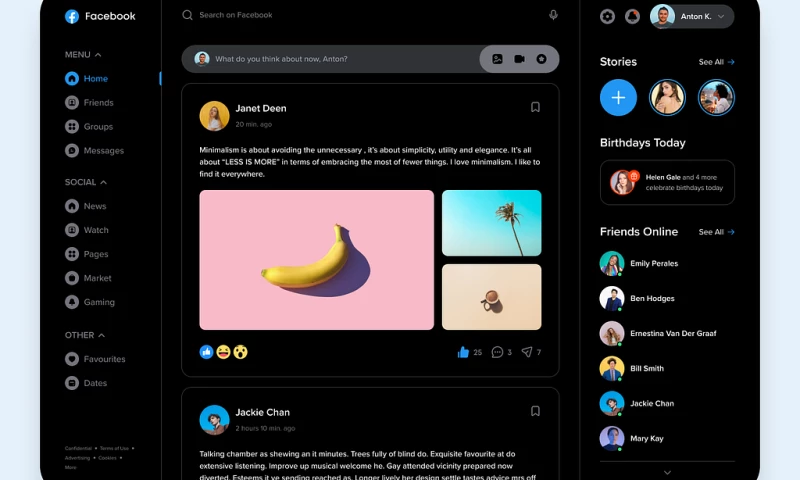The height and width of the screenshot is (480, 800).
Task: Click the video camera icon in composer
Action: (x=519, y=59)
